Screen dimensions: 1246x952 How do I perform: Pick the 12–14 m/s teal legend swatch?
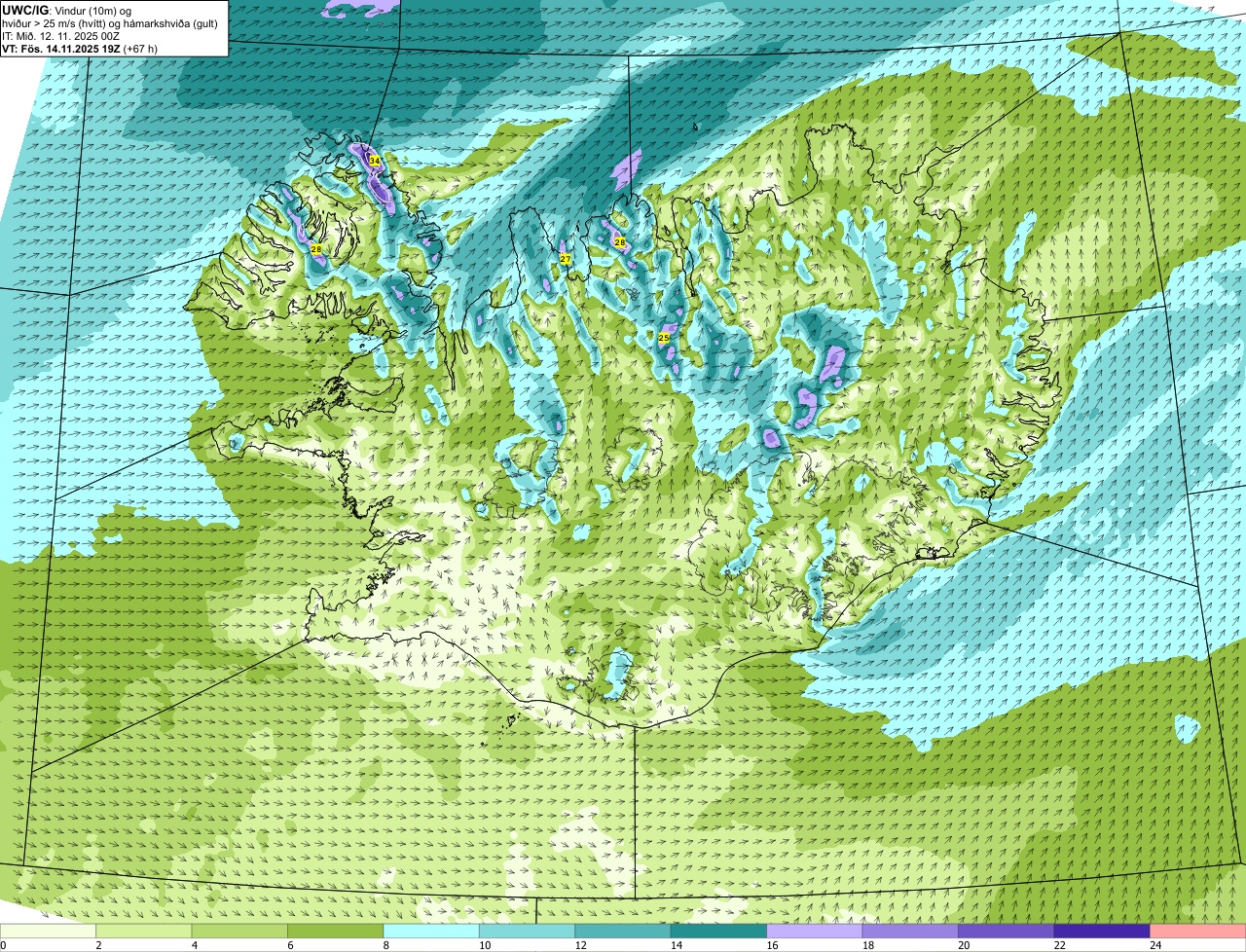click(x=623, y=932)
